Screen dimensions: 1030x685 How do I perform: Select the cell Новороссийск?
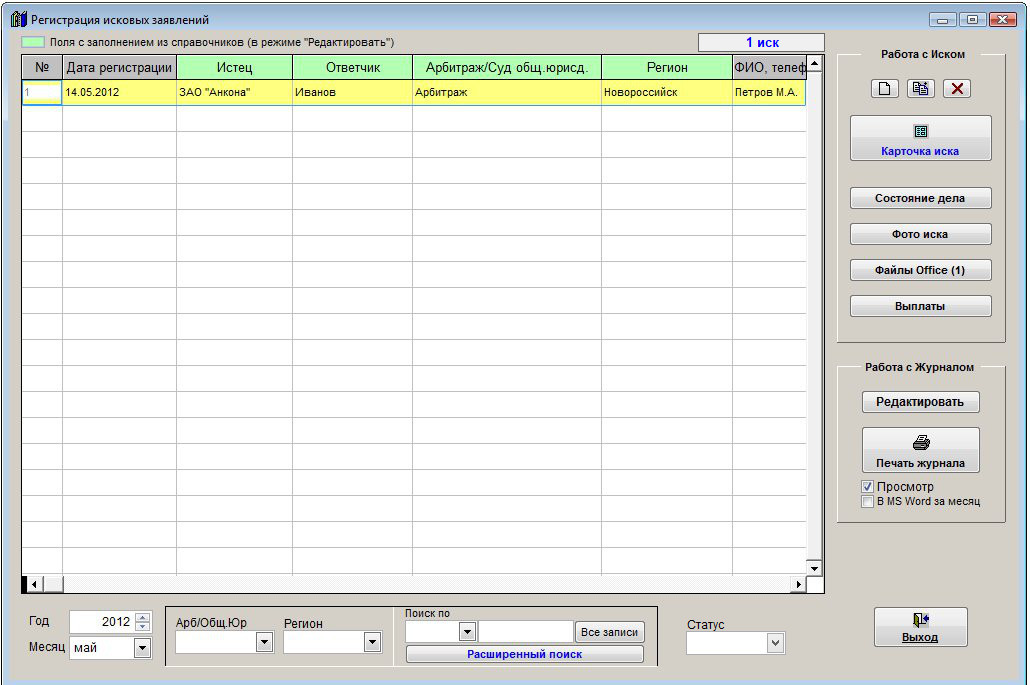(667, 93)
